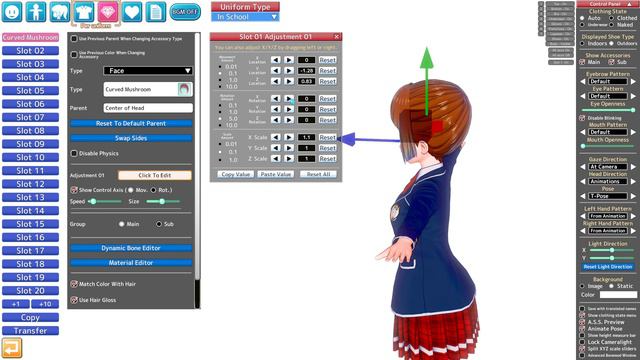The image size is (640, 360).
Task: Open Parent Center of Head field
Action: point(148,108)
